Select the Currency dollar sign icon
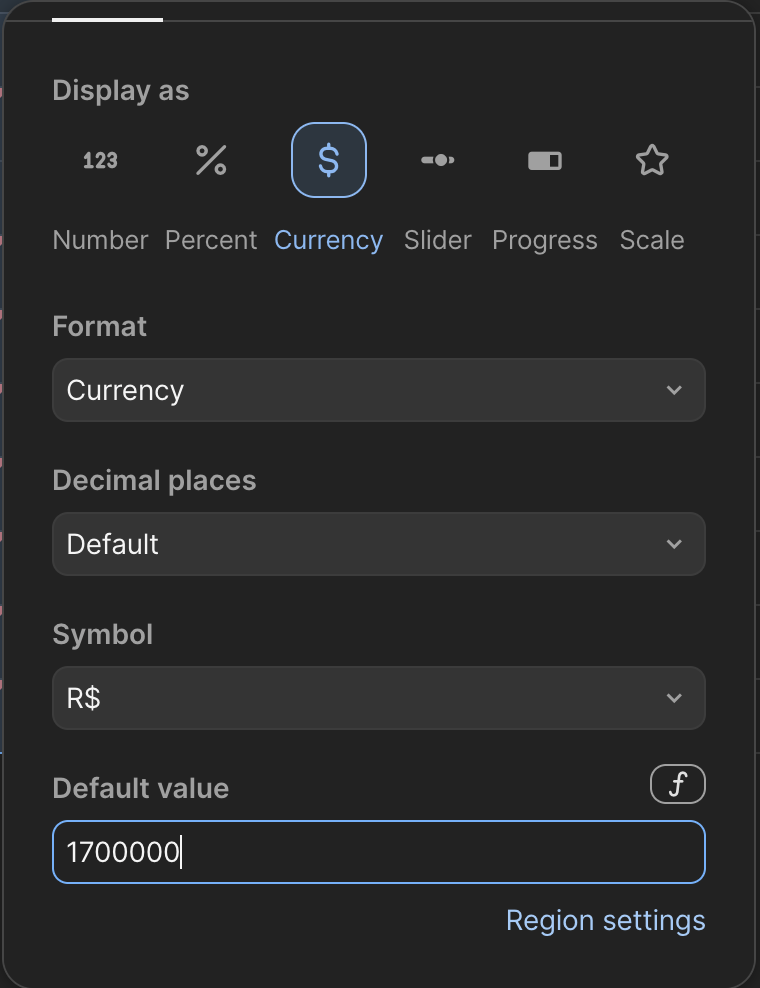This screenshot has height=988, width=760. click(x=329, y=160)
